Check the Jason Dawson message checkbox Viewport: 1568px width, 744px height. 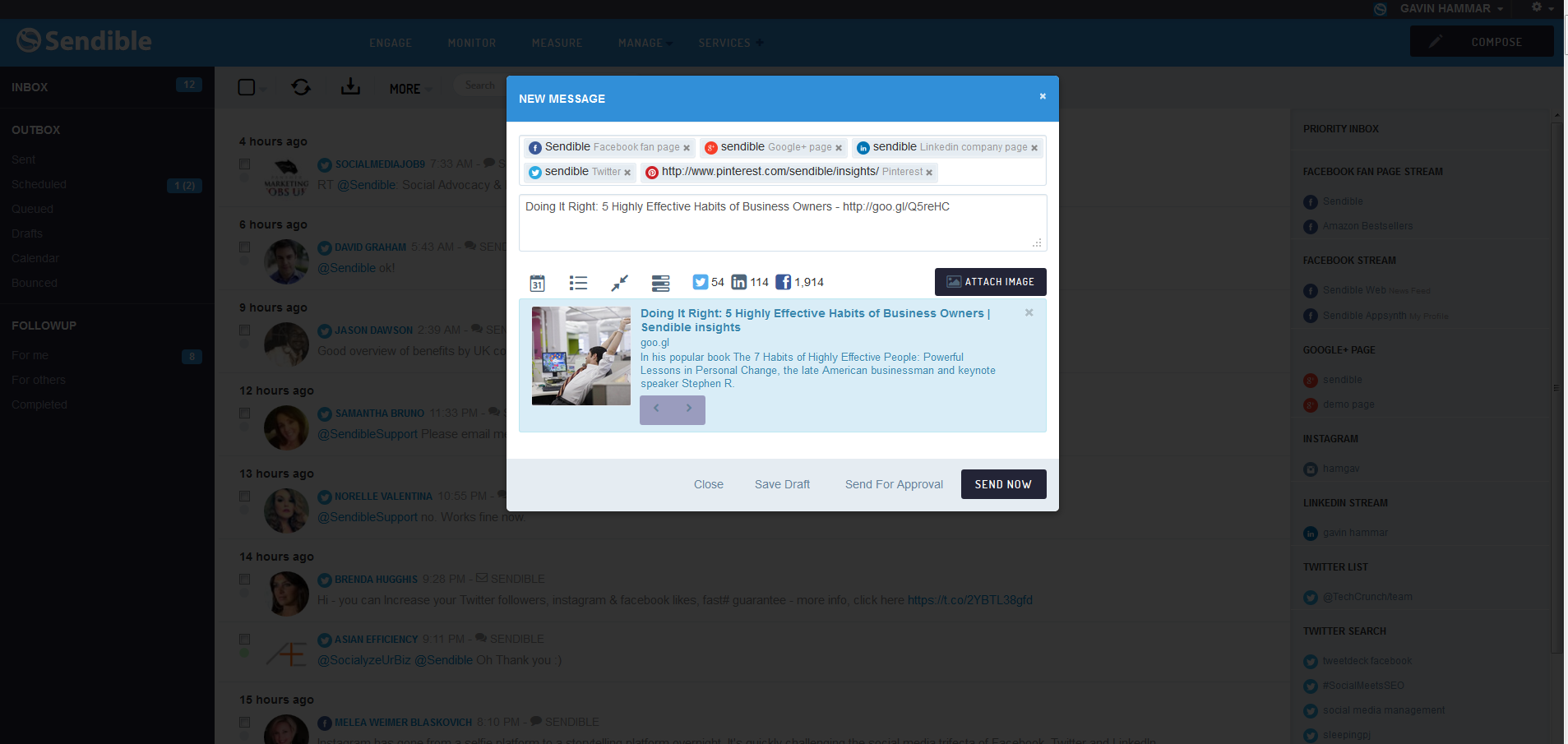pyautogui.click(x=244, y=330)
